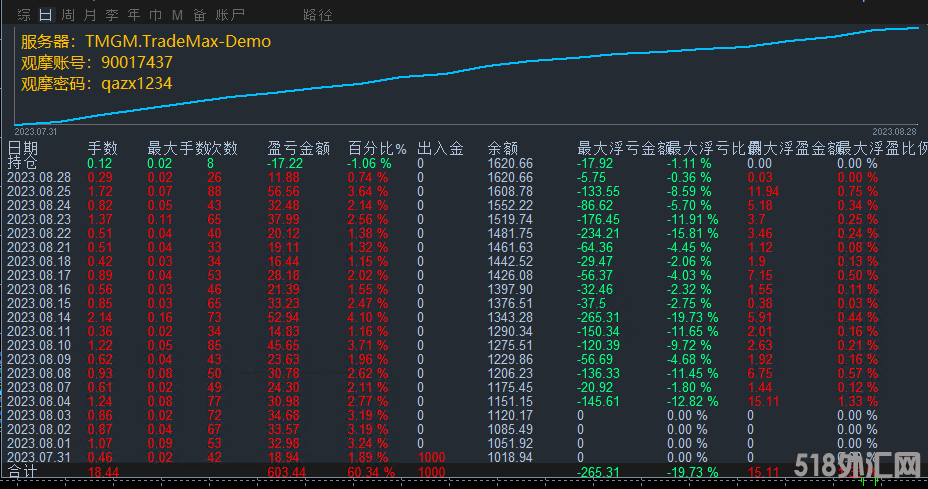Click profit 56.56 in the 2023.08.25 row
This screenshot has width=928, height=489.
283,192
